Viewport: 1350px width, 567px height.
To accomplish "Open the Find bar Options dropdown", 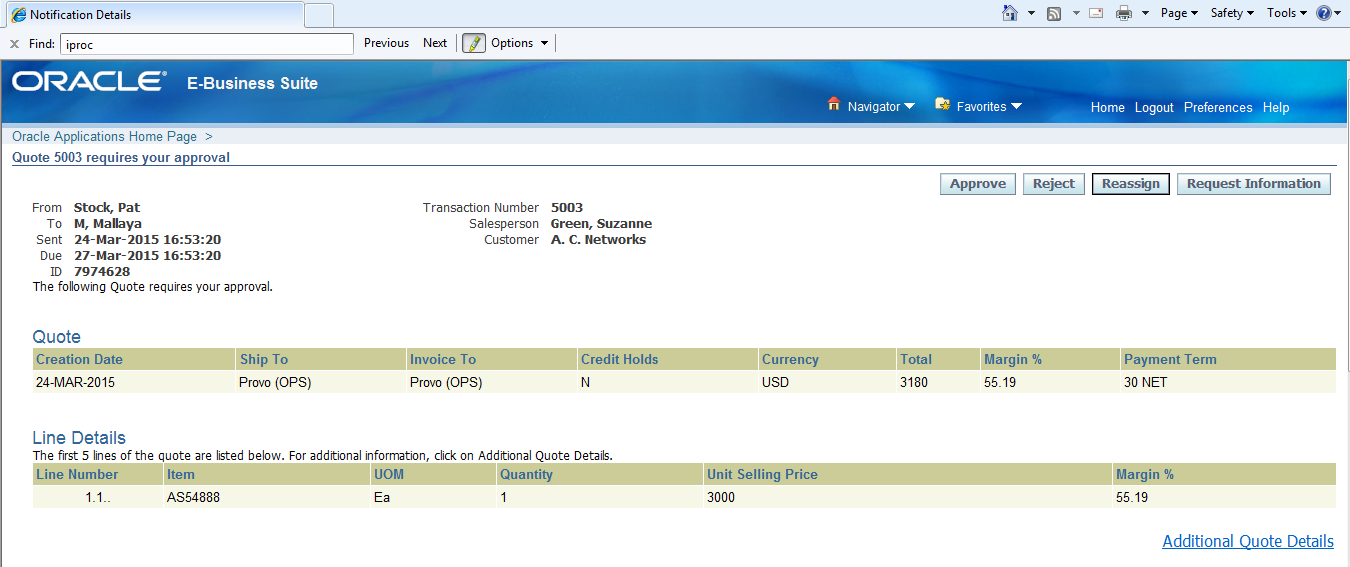I will coord(520,43).
